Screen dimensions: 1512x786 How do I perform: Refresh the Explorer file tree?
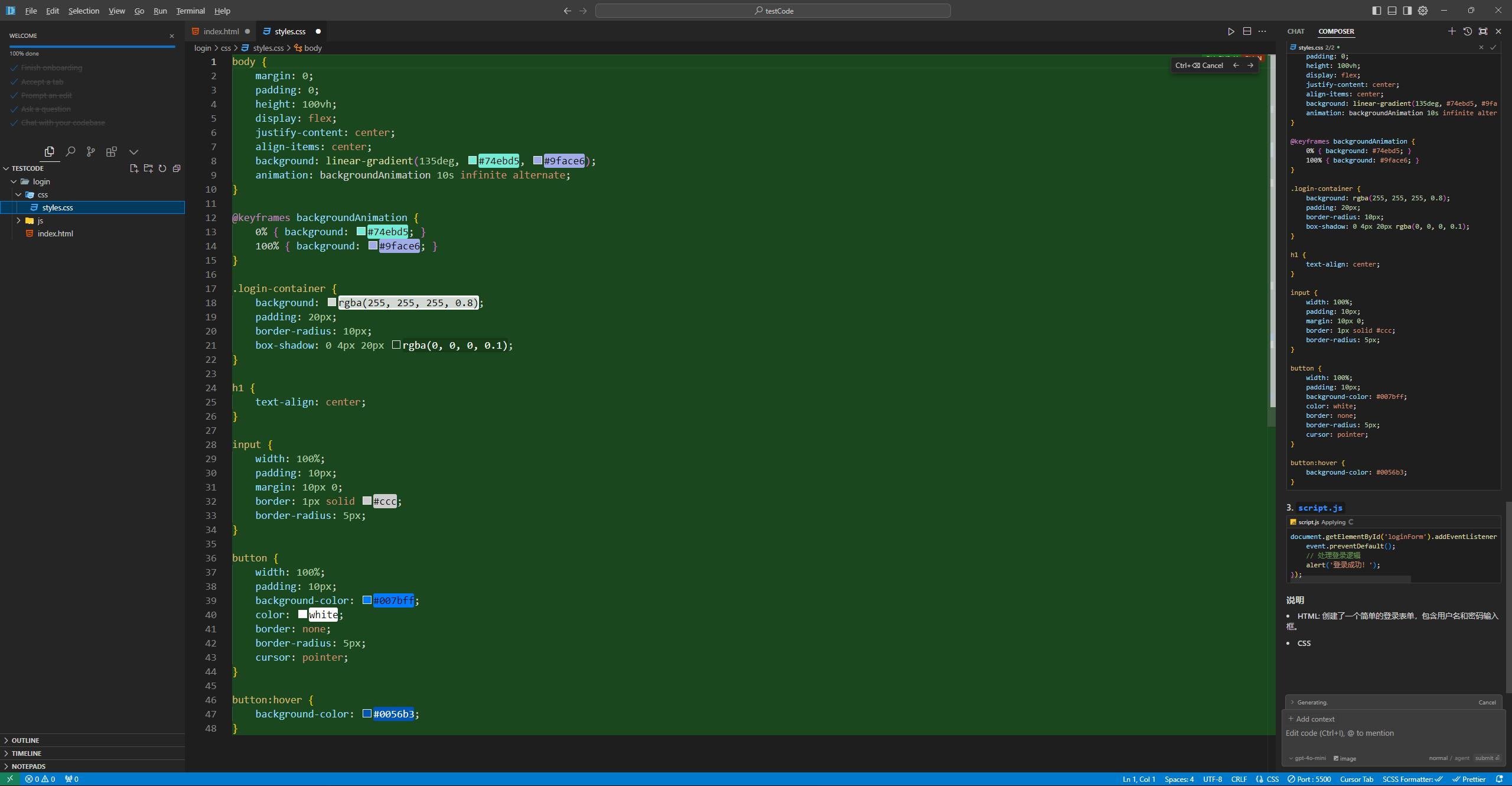click(x=162, y=168)
